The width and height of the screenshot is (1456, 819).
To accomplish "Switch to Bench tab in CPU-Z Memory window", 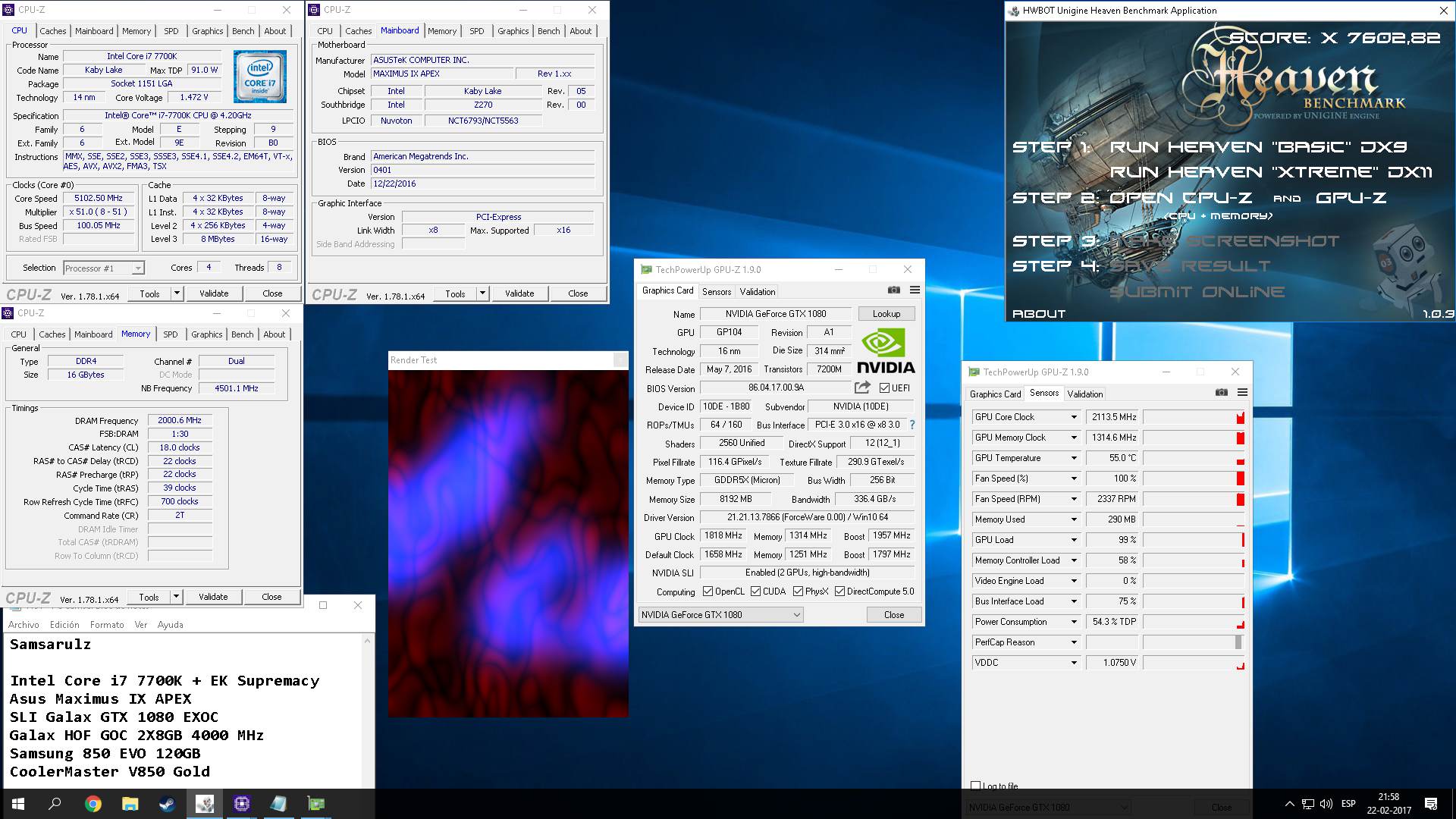I will point(243,334).
